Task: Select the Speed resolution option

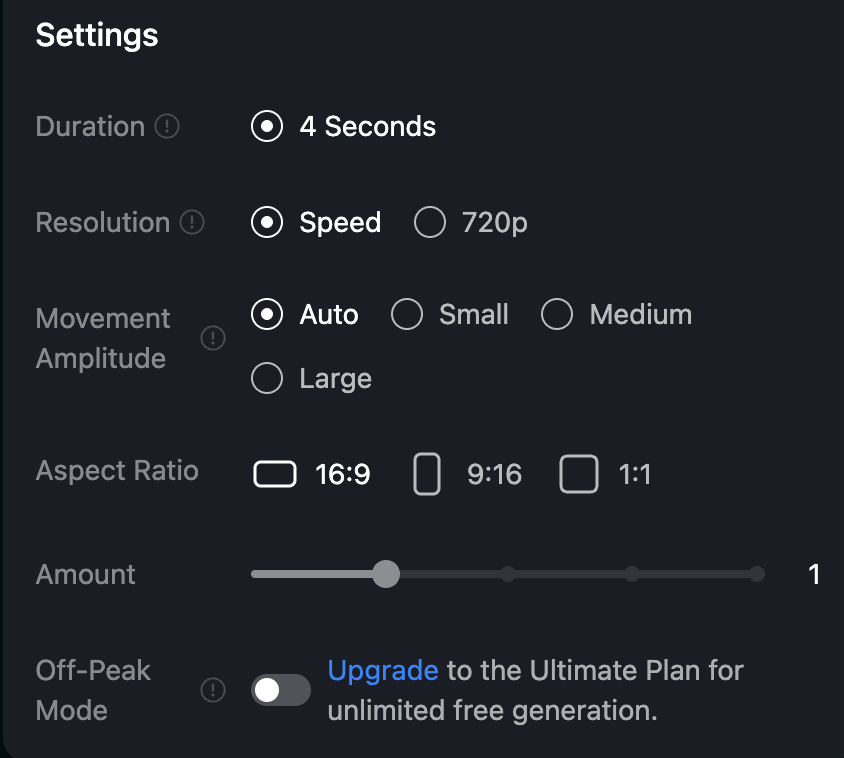Action: [267, 223]
